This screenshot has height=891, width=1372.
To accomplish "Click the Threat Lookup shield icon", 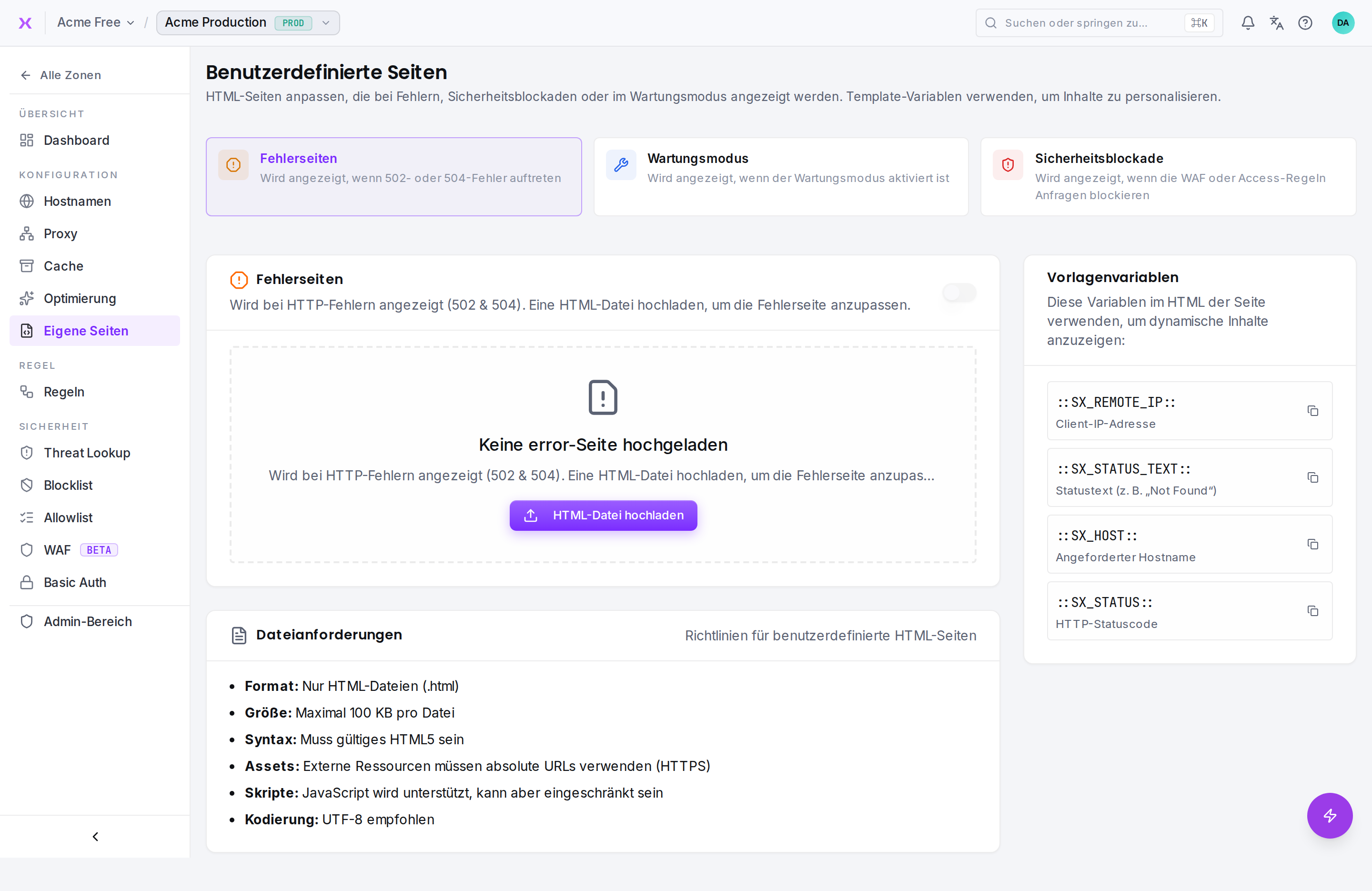I will pyautogui.click(x=27, y=453).
